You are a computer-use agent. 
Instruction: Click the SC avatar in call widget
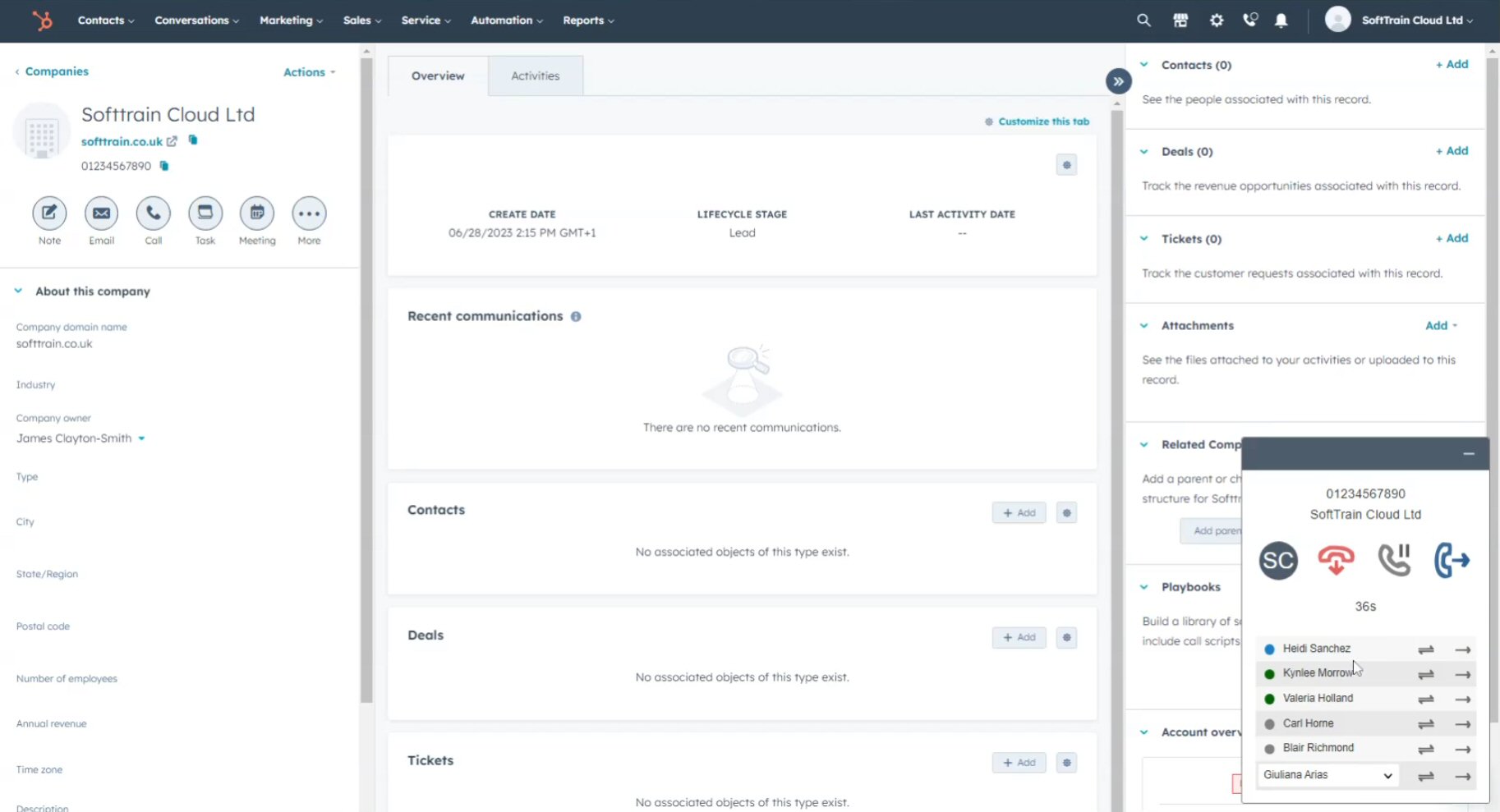[1278, 561]
